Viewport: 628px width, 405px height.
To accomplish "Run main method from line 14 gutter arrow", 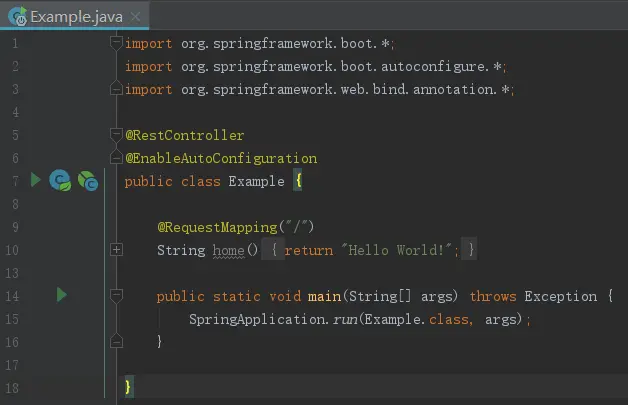I will point(61,295).
